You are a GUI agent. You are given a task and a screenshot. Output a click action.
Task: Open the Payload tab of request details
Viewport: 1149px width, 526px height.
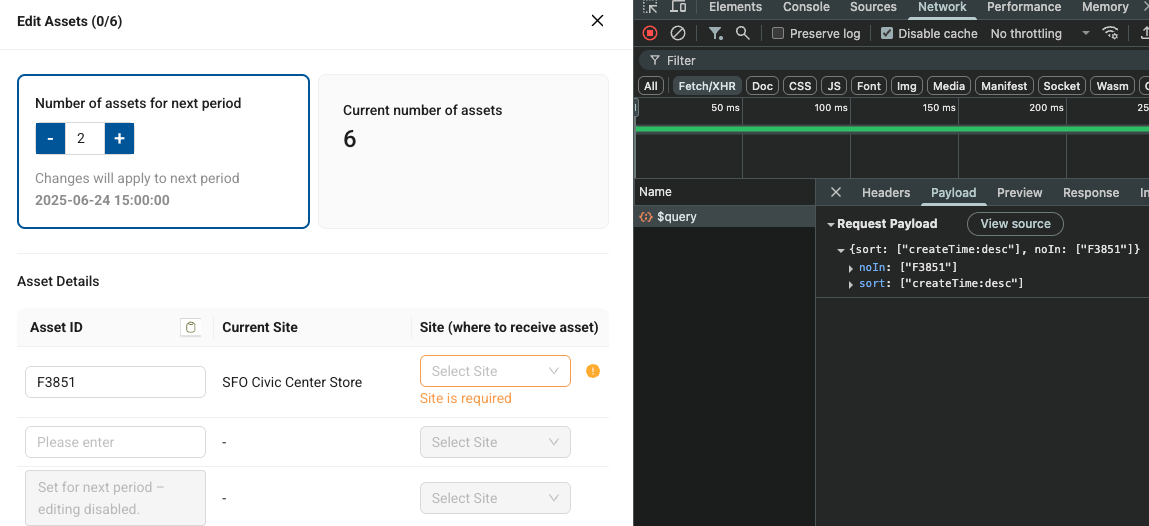pos(953,193)
